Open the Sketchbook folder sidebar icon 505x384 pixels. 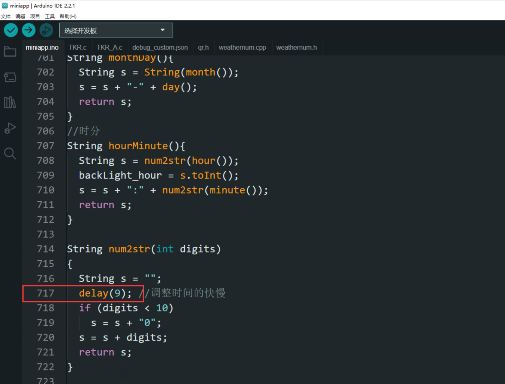[10, 52]
